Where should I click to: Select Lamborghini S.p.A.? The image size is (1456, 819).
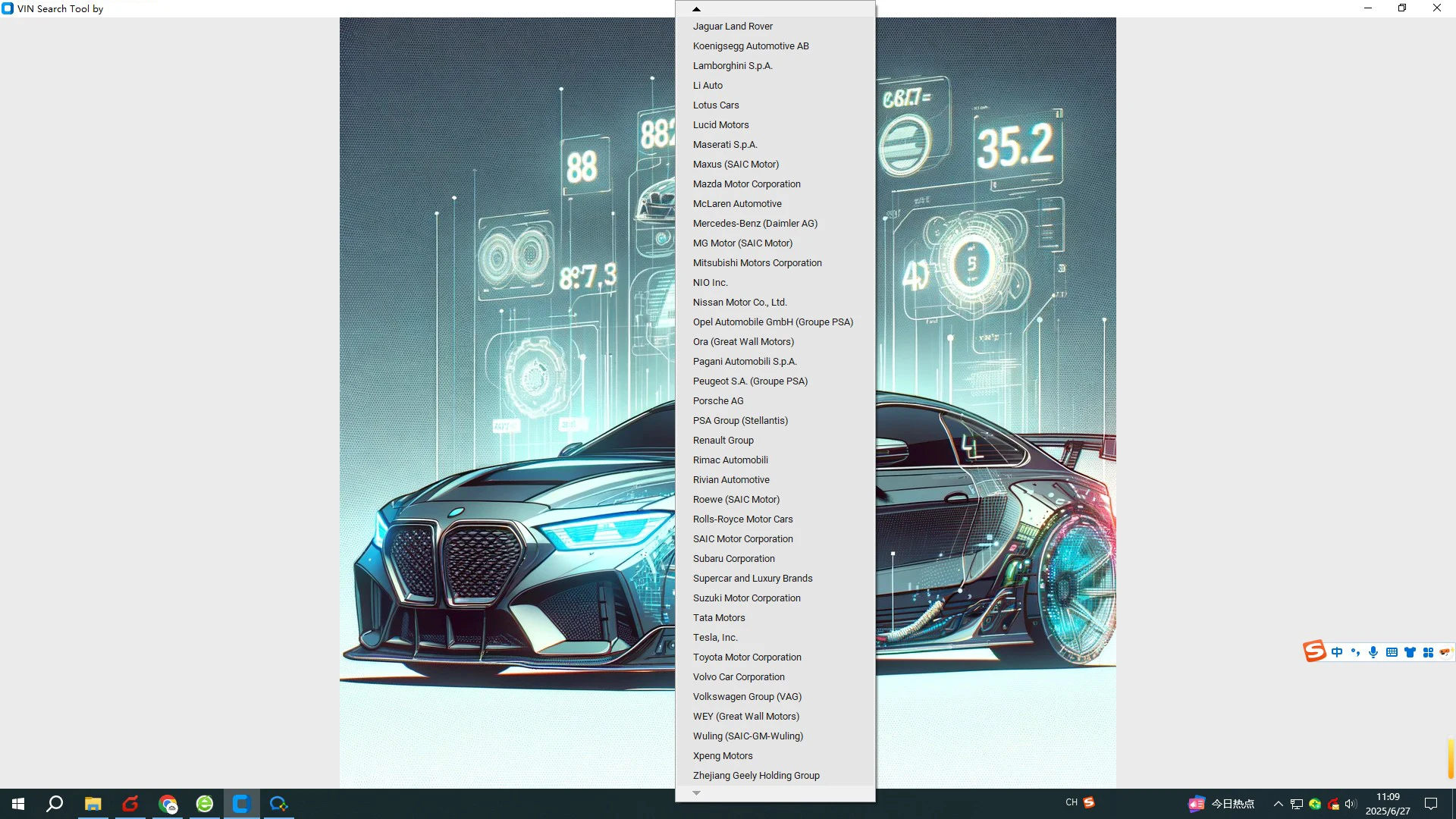775,66
